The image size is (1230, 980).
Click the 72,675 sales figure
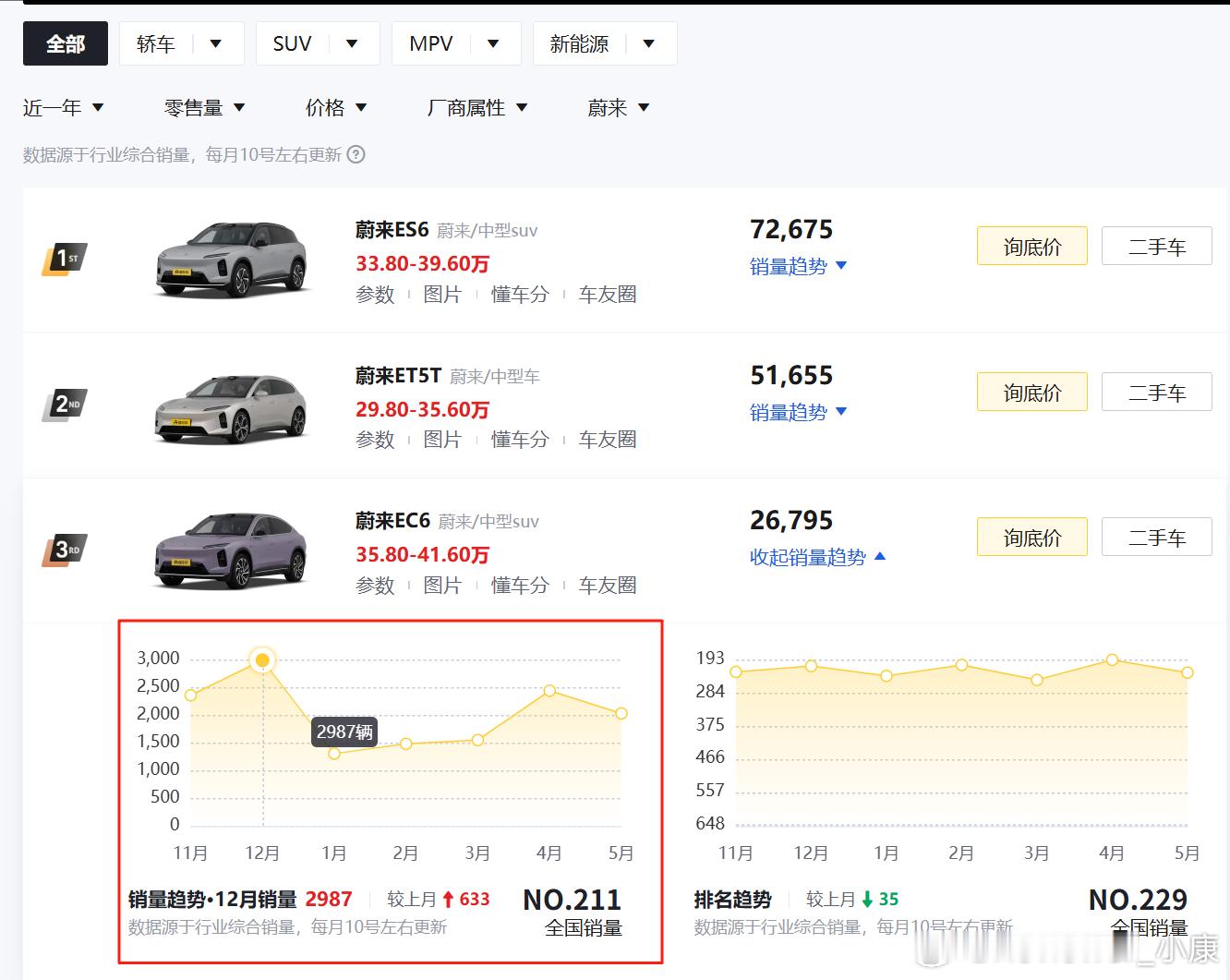point(791,229)
